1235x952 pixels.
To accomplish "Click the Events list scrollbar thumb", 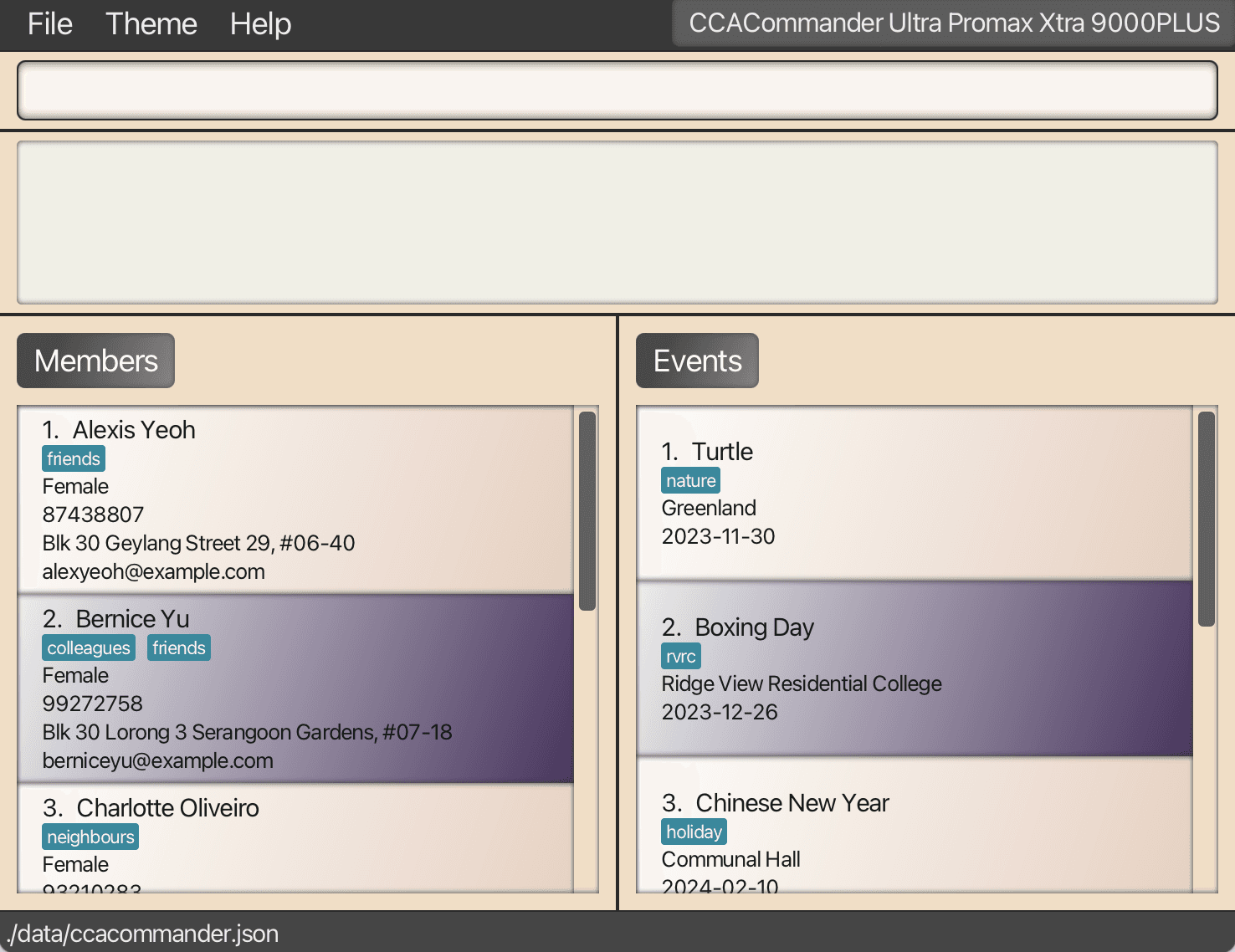I will coord(1206,519).
